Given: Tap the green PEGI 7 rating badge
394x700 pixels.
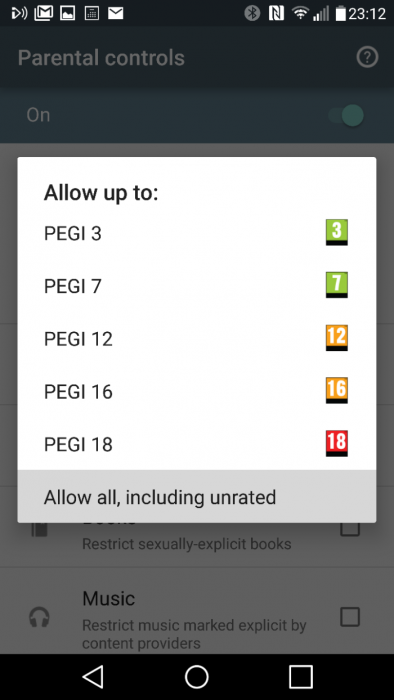Looking at the screenshot, I should click(336, 285).
